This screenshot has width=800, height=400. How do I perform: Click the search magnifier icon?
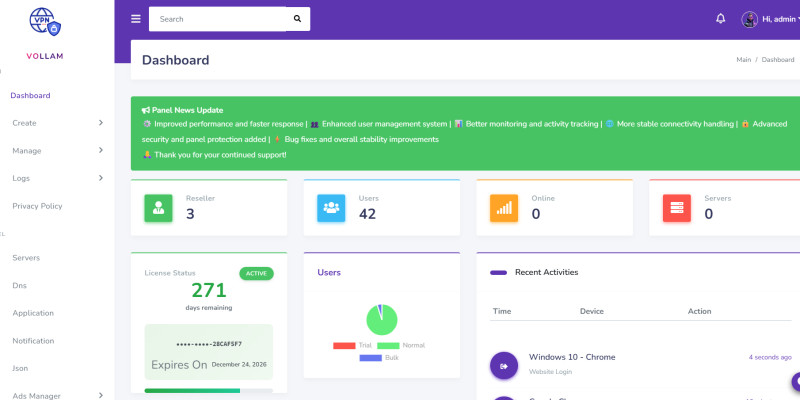pyautogui.click(x=297, y=19)
